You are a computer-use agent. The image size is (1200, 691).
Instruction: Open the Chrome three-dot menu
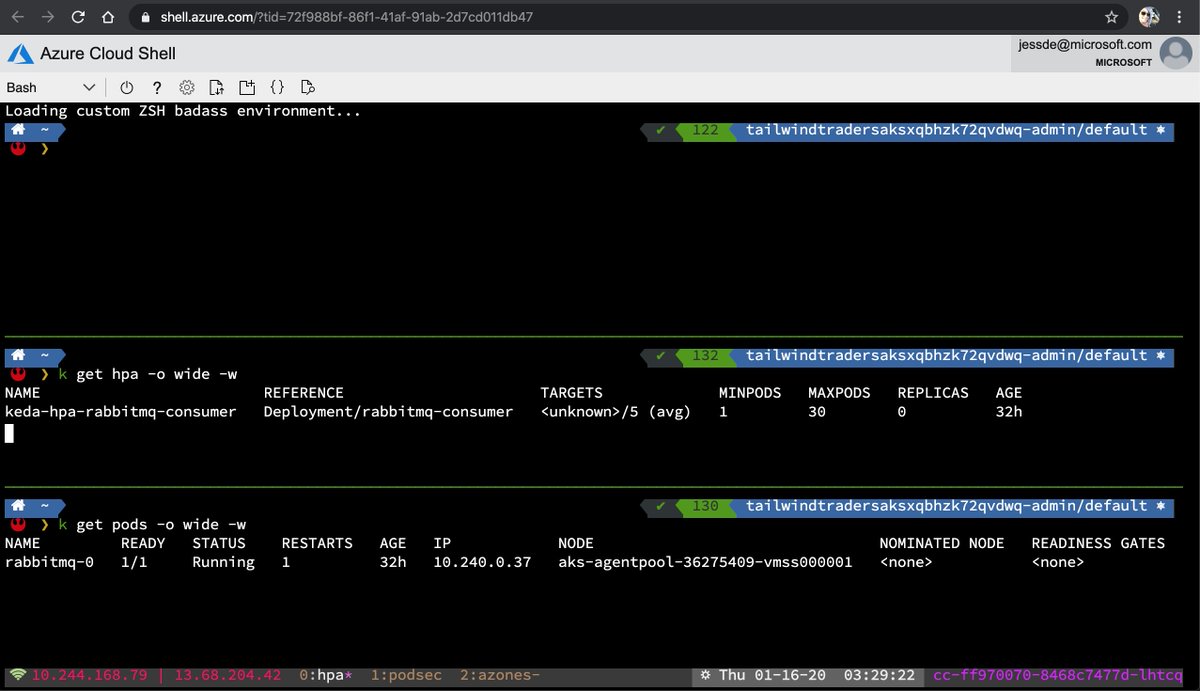tap(1181, 17)
